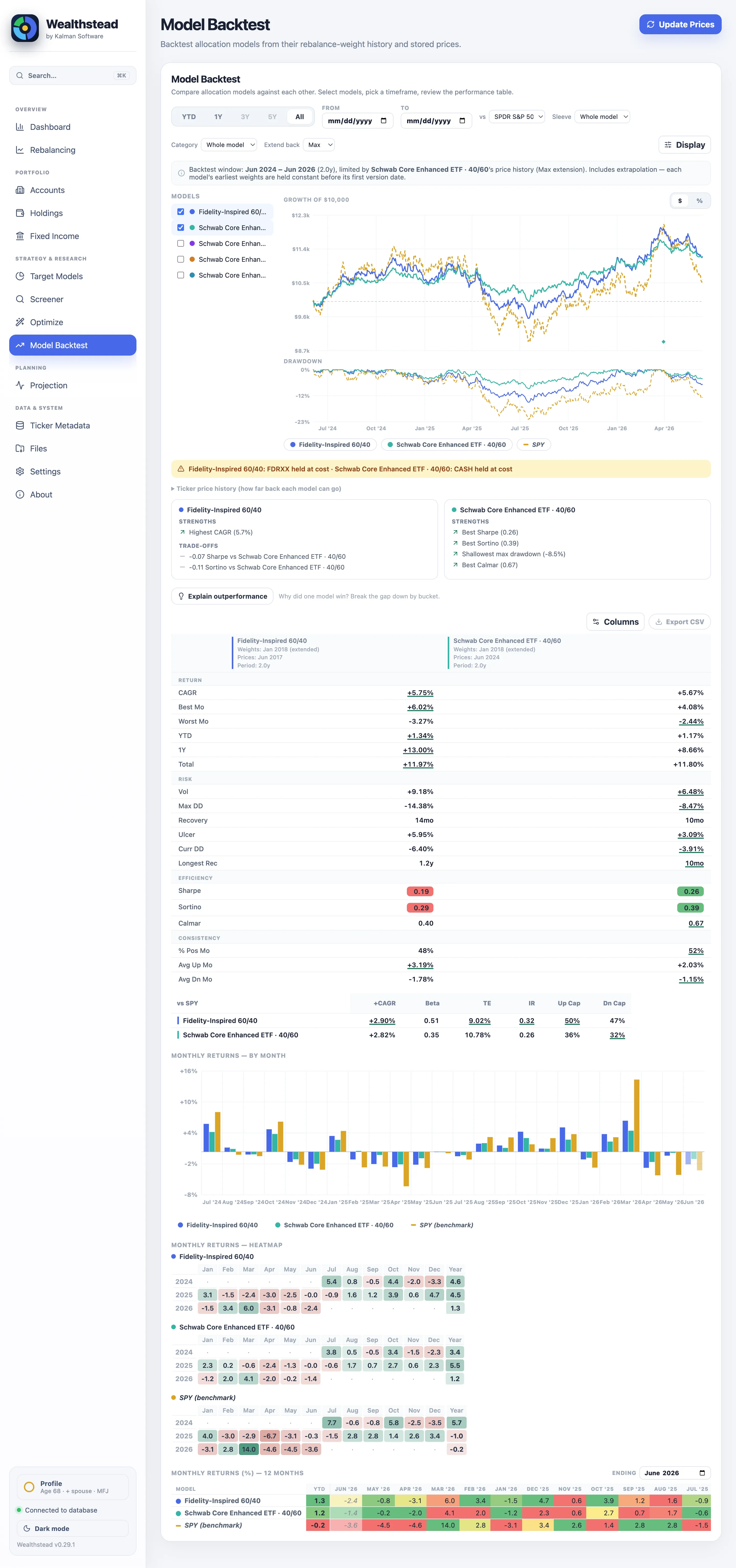Click the Settings gear icon
The image size is (736, 1568).
click(20, 472)
